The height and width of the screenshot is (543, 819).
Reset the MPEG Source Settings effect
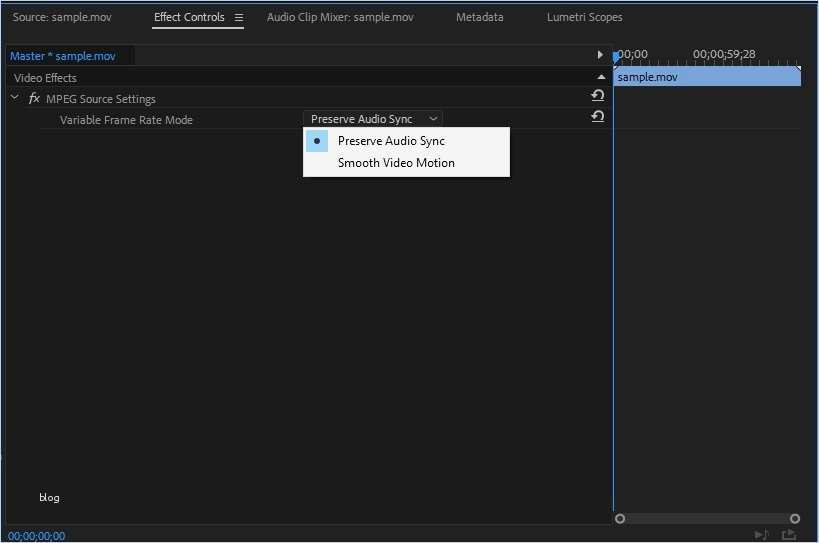point(598,96)
